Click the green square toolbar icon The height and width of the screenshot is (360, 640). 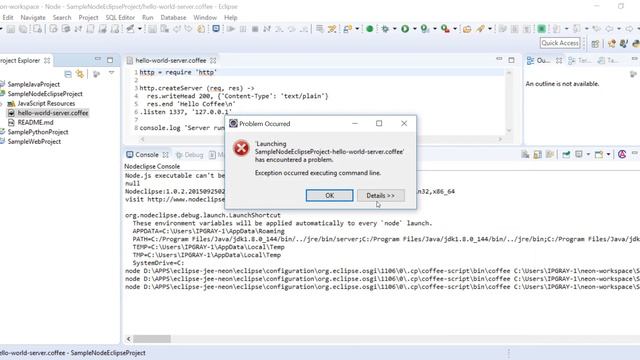tap(542, 29)
